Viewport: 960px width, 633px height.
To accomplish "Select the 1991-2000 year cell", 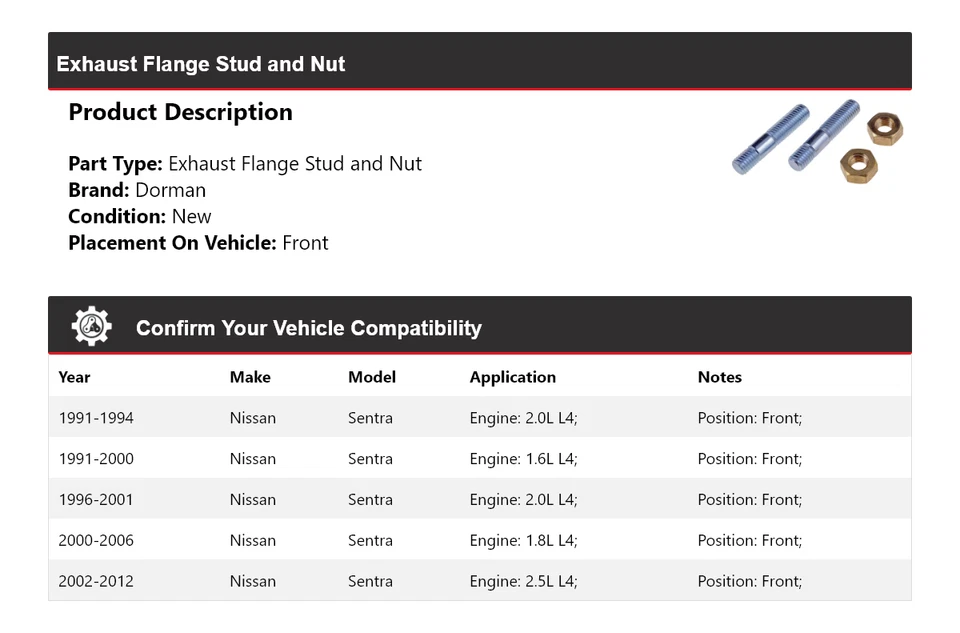I will click(96, 459).
